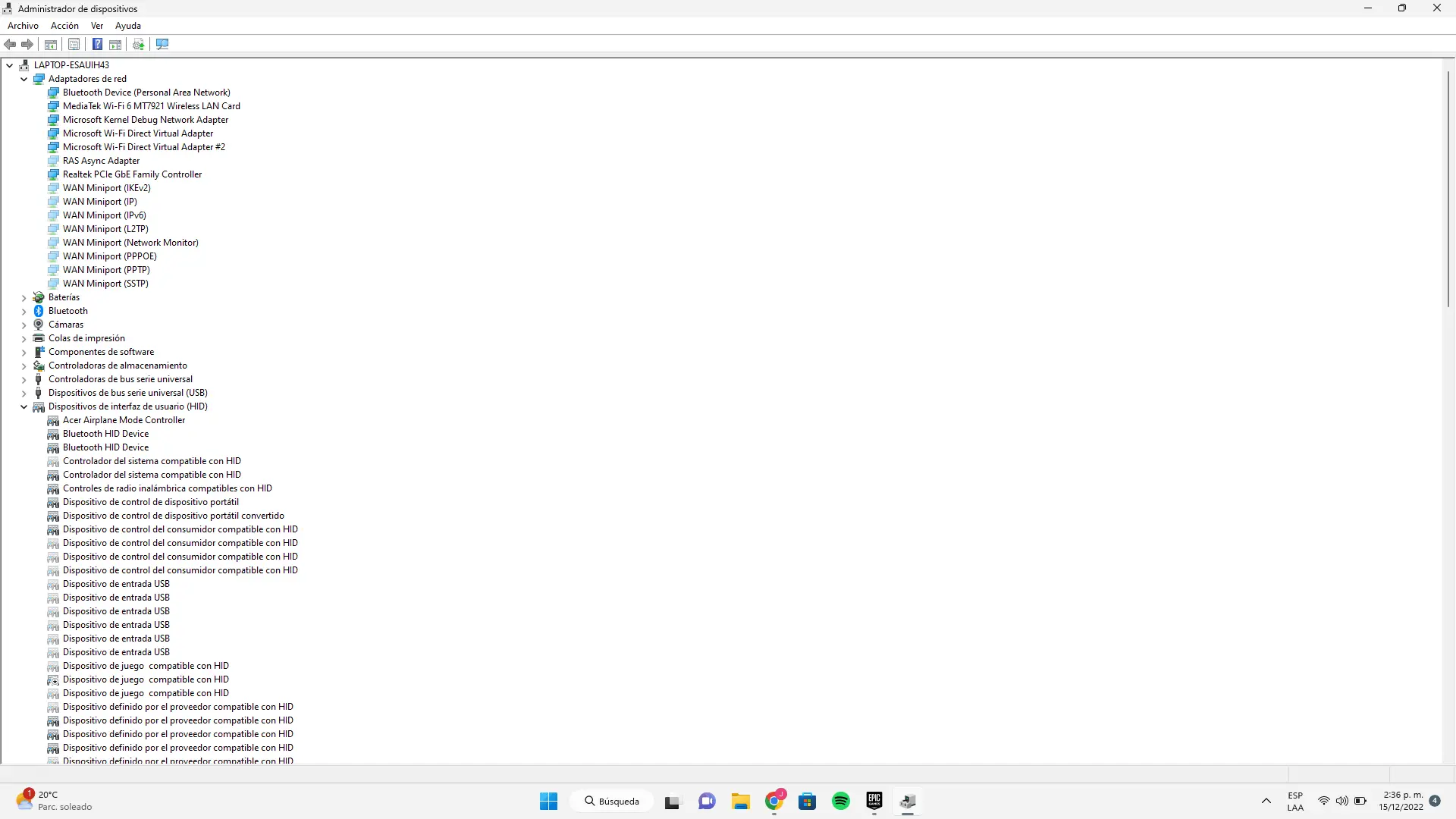Click the update driver toolbar icon
This screenshot has height=819, width=1456.
tap(138, 45)
